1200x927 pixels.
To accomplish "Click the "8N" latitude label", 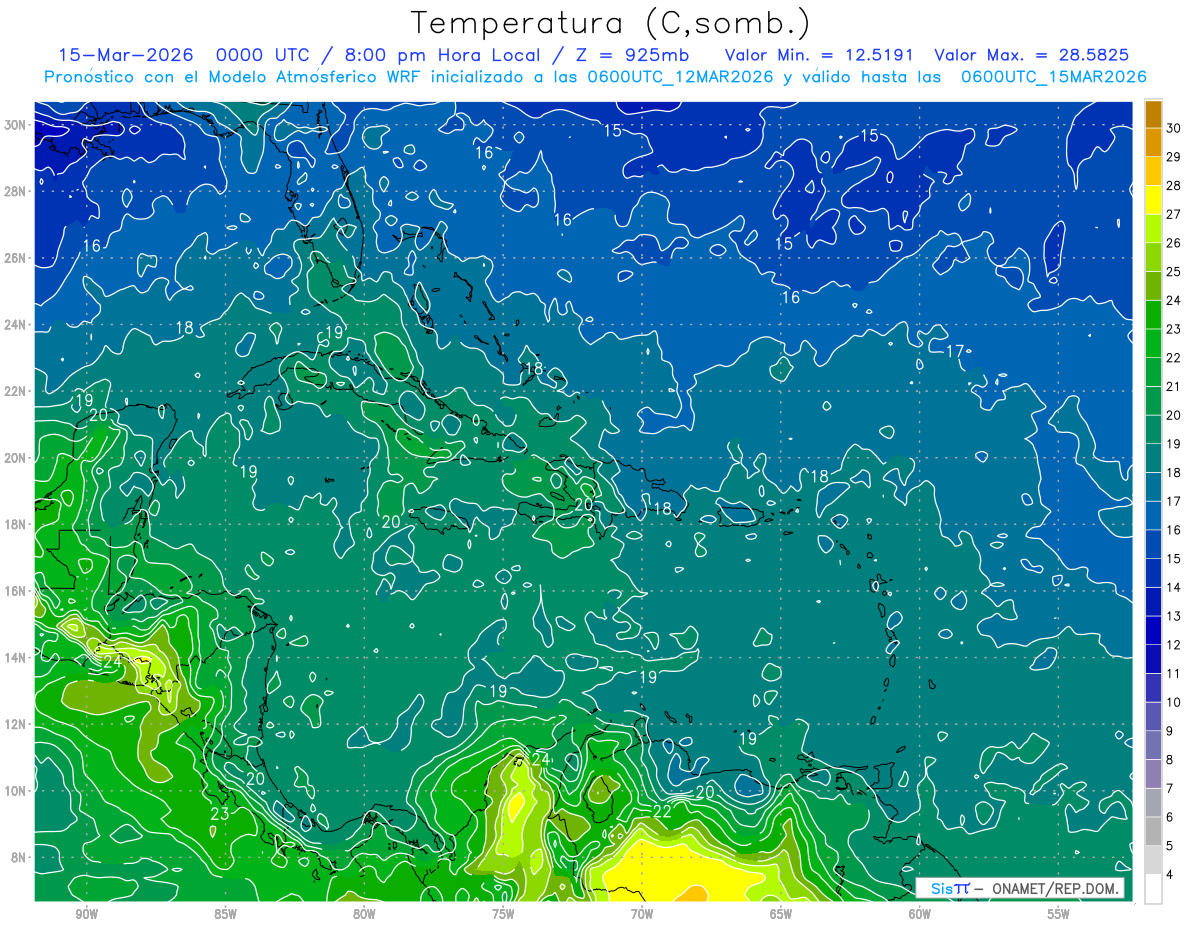I will pyautogui.click(x=20, y=857).
